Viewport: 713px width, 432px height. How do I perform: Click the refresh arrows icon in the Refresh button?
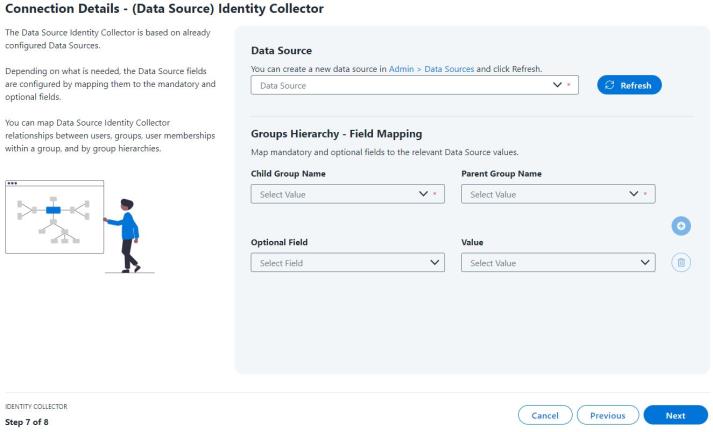pyautogui.click(x=609, y=85)
